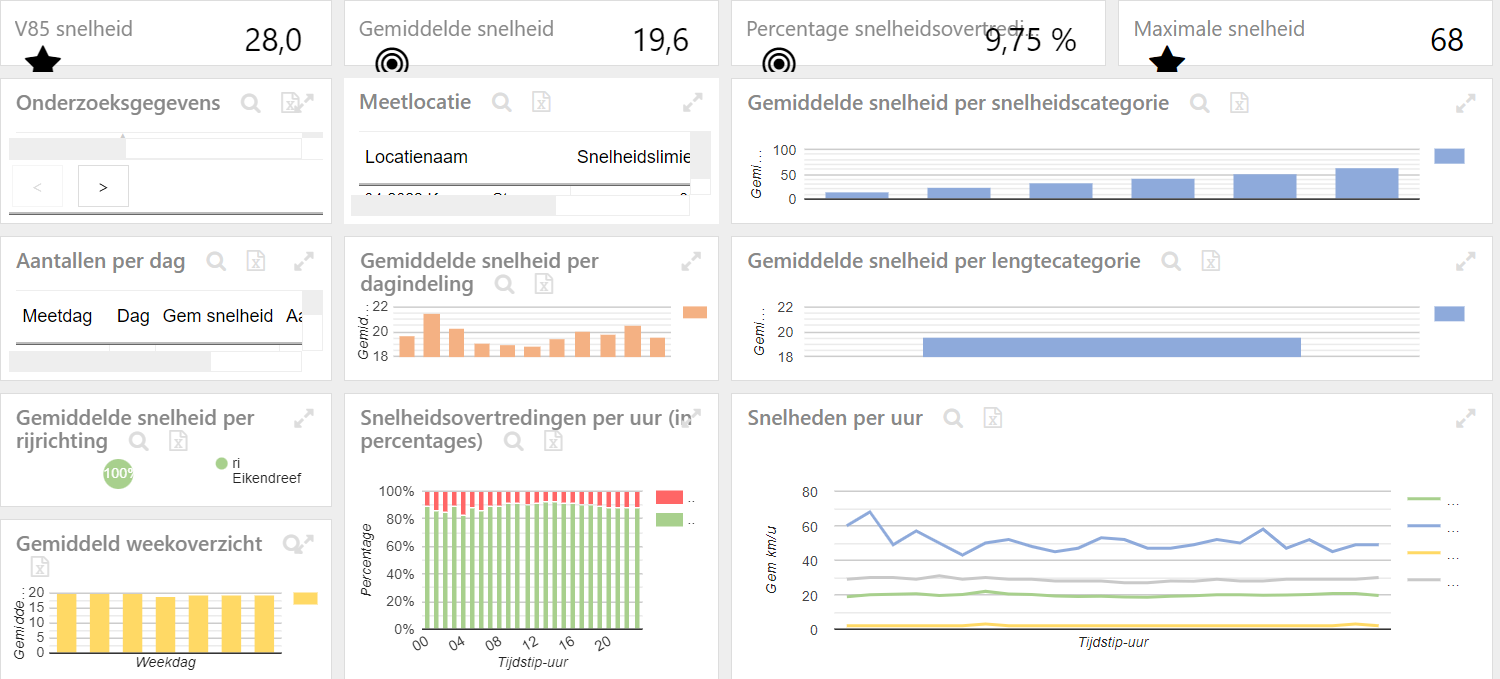Click the search icon beside Onderzoeksgegevens
Screen dimensions: 1500x679
[x=250, y=102]
